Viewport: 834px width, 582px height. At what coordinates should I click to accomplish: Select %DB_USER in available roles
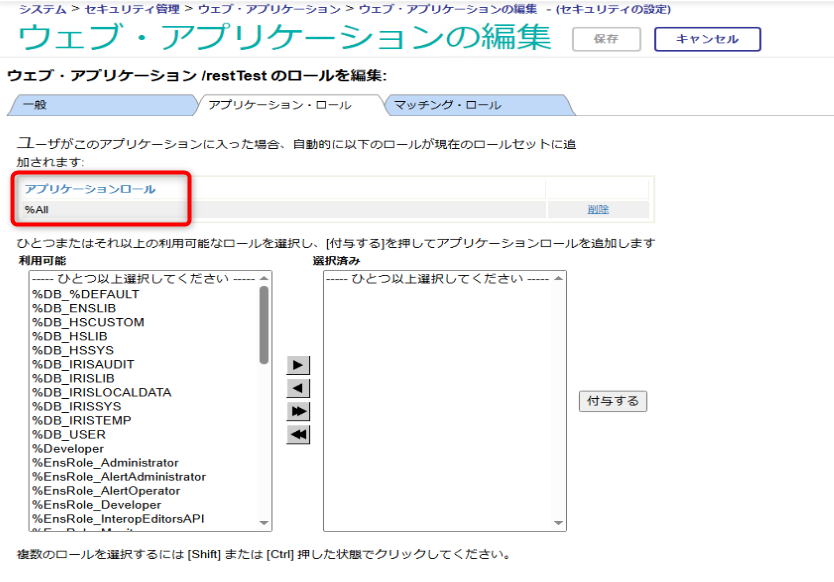tap(68, 435)
